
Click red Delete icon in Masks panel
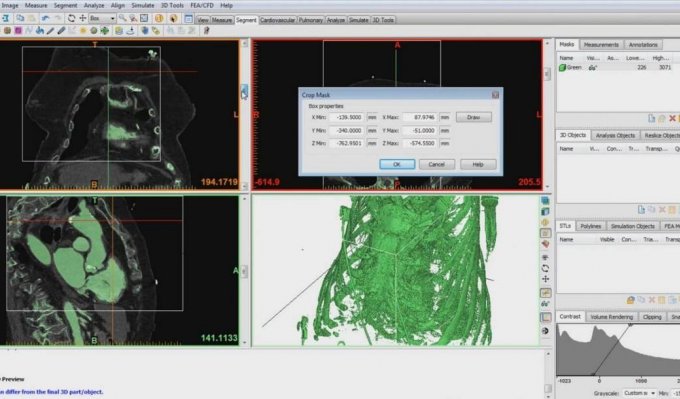(672, 118)
